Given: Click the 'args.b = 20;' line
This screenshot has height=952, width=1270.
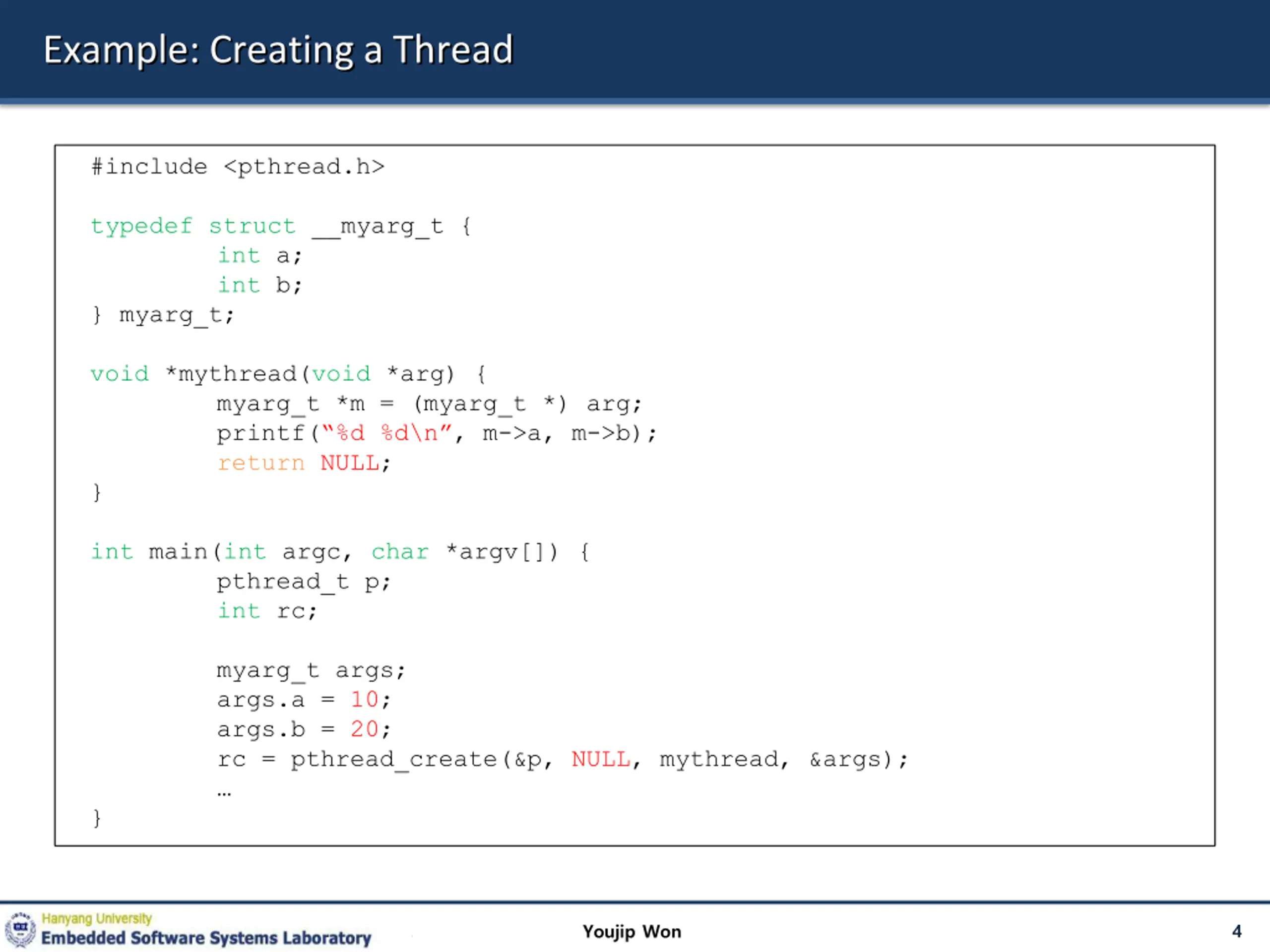Looking at the screenshot, I should pyautogui.click(x=304, y=730).
